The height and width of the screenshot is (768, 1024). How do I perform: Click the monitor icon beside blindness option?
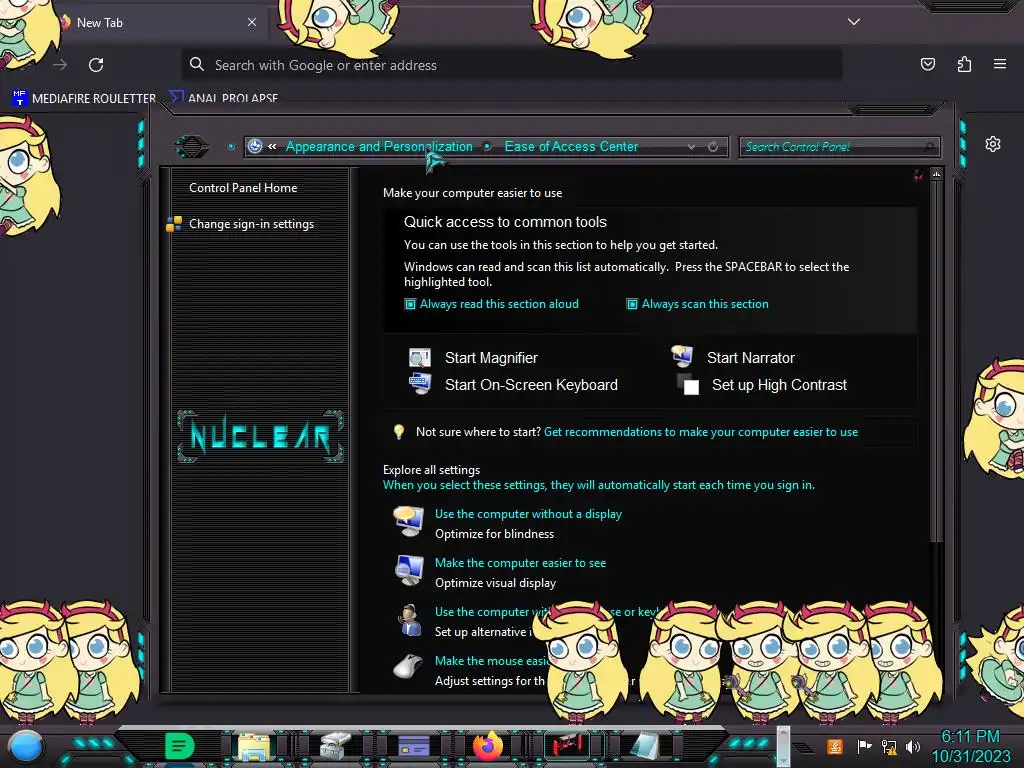coord(409,522)
